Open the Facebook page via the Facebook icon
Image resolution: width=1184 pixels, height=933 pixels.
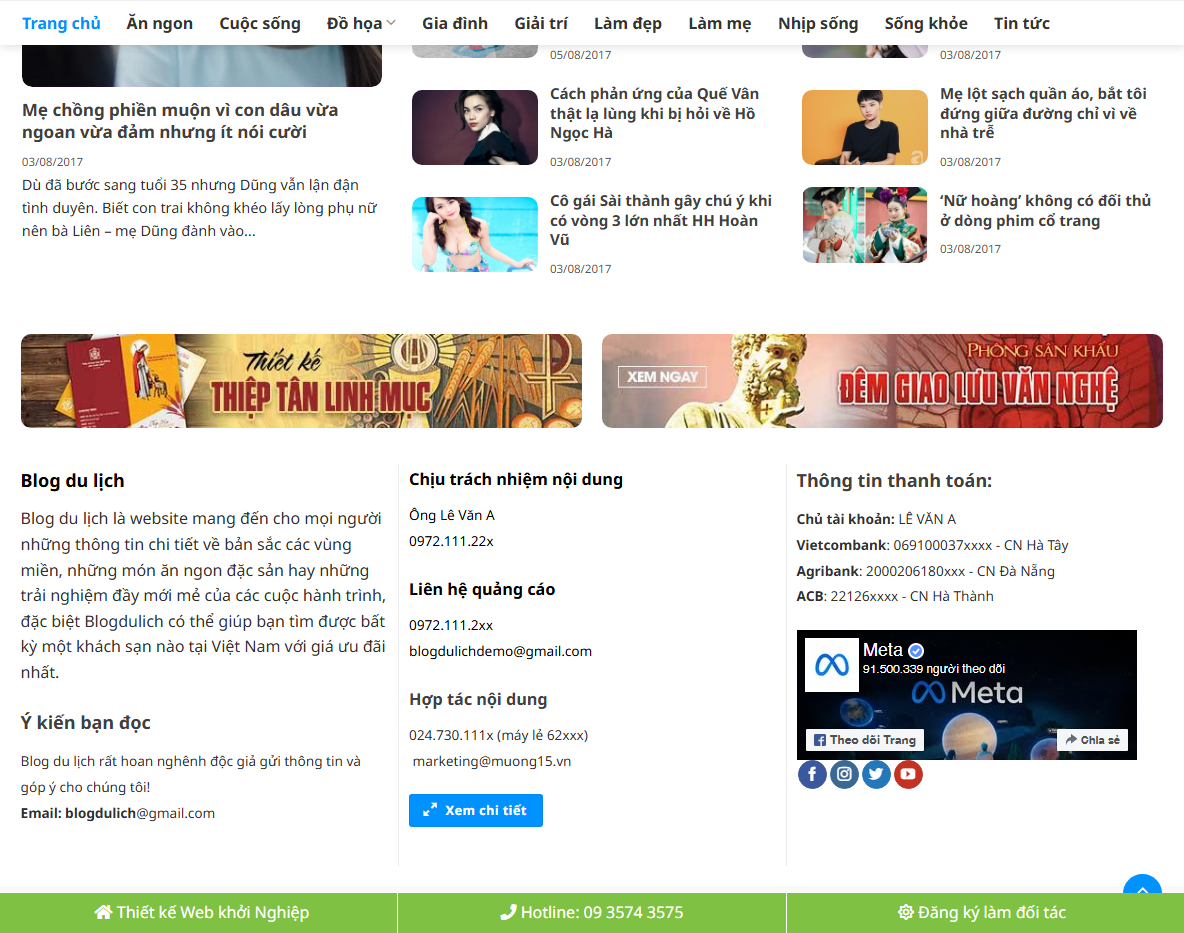tap(812, 773)
